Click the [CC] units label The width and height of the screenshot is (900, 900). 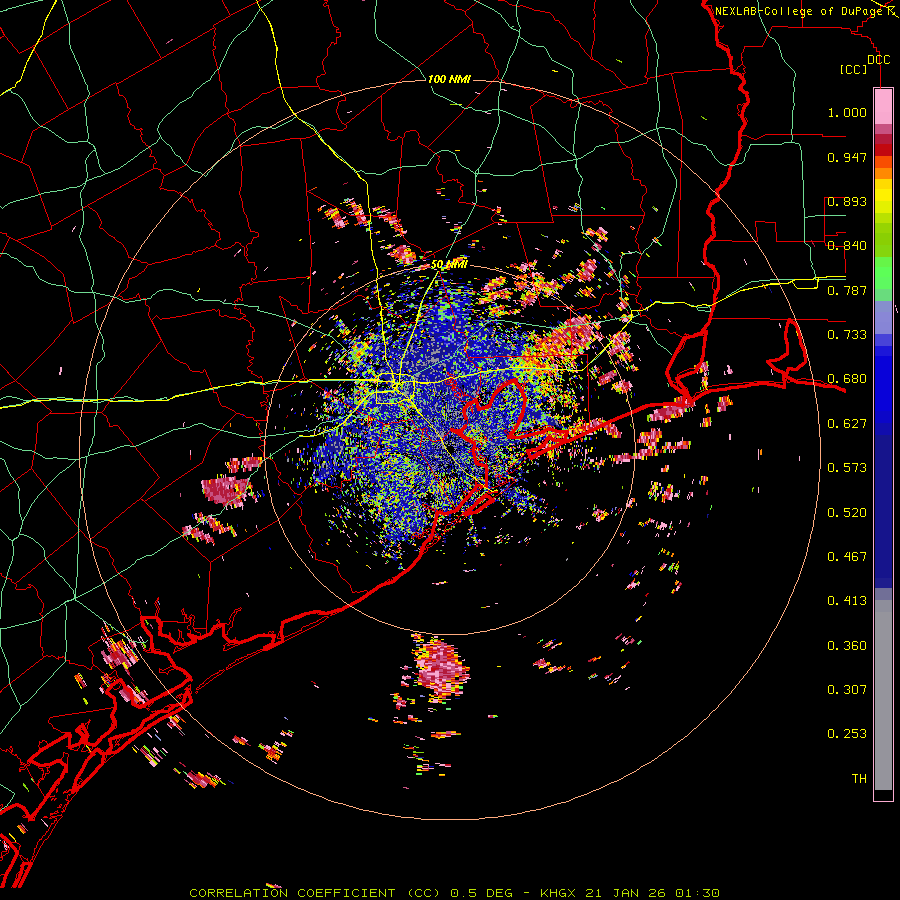coord(854,69)
